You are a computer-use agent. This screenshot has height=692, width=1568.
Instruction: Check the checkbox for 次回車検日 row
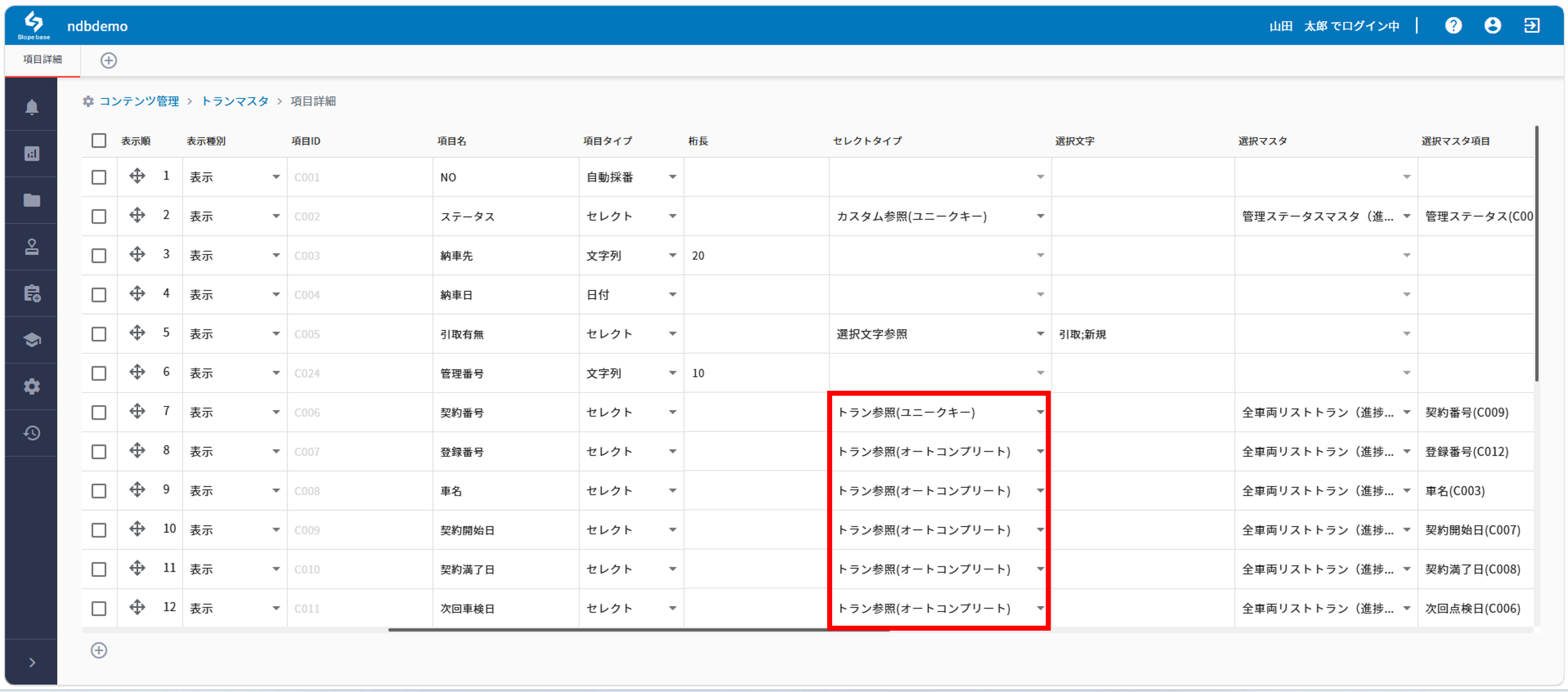pos(99,609)
